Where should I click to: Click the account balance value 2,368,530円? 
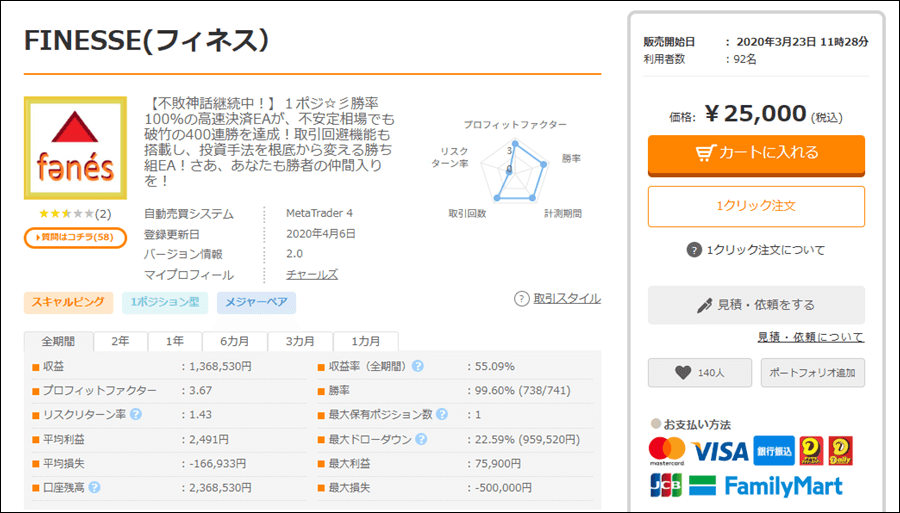point(220,488)
